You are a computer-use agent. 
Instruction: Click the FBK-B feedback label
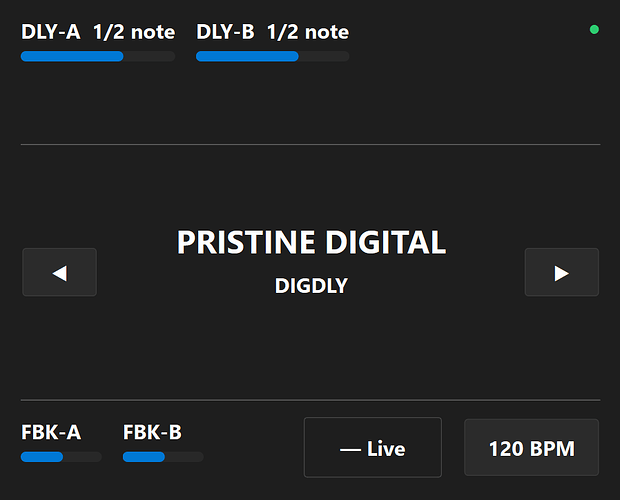click(152, 432)
